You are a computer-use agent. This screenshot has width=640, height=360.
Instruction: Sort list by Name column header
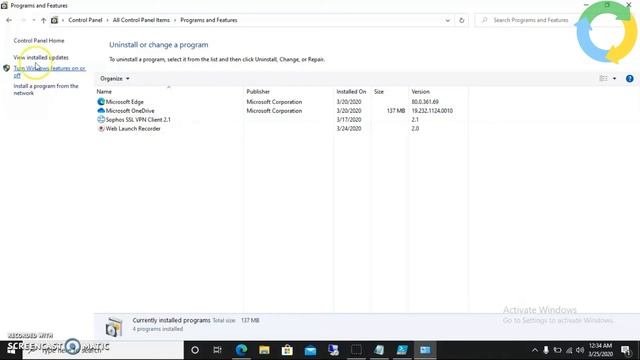pyautogui.click(x=104, y=91)
